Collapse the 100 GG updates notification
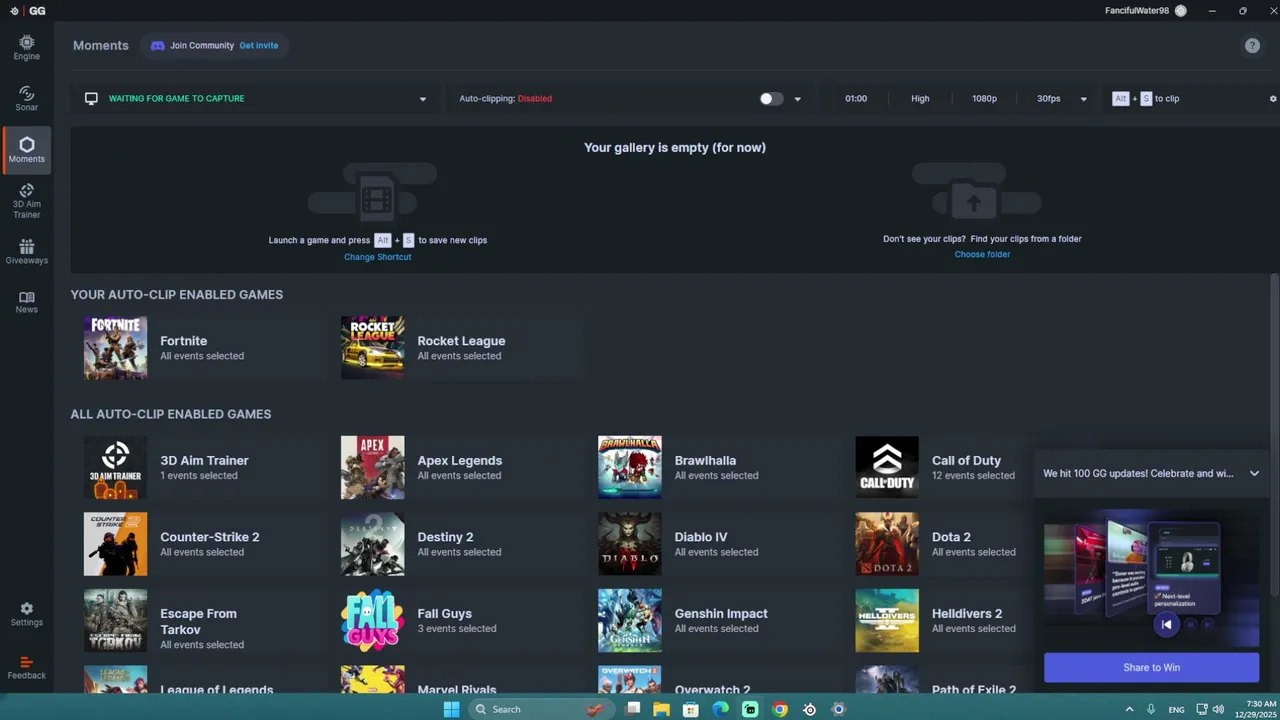The width and height of the screenshot is (1280, 720). [1254, 473]
